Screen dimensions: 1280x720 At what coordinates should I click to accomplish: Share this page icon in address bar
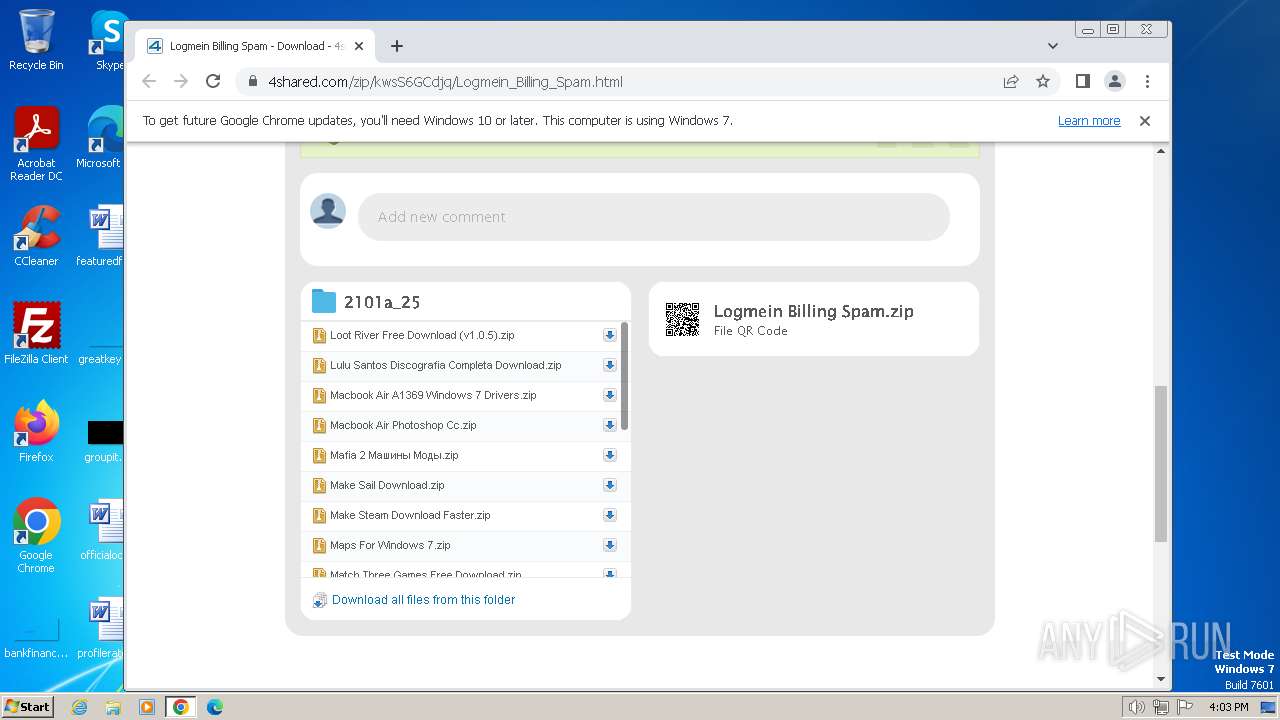click(x=1011, y=81)
